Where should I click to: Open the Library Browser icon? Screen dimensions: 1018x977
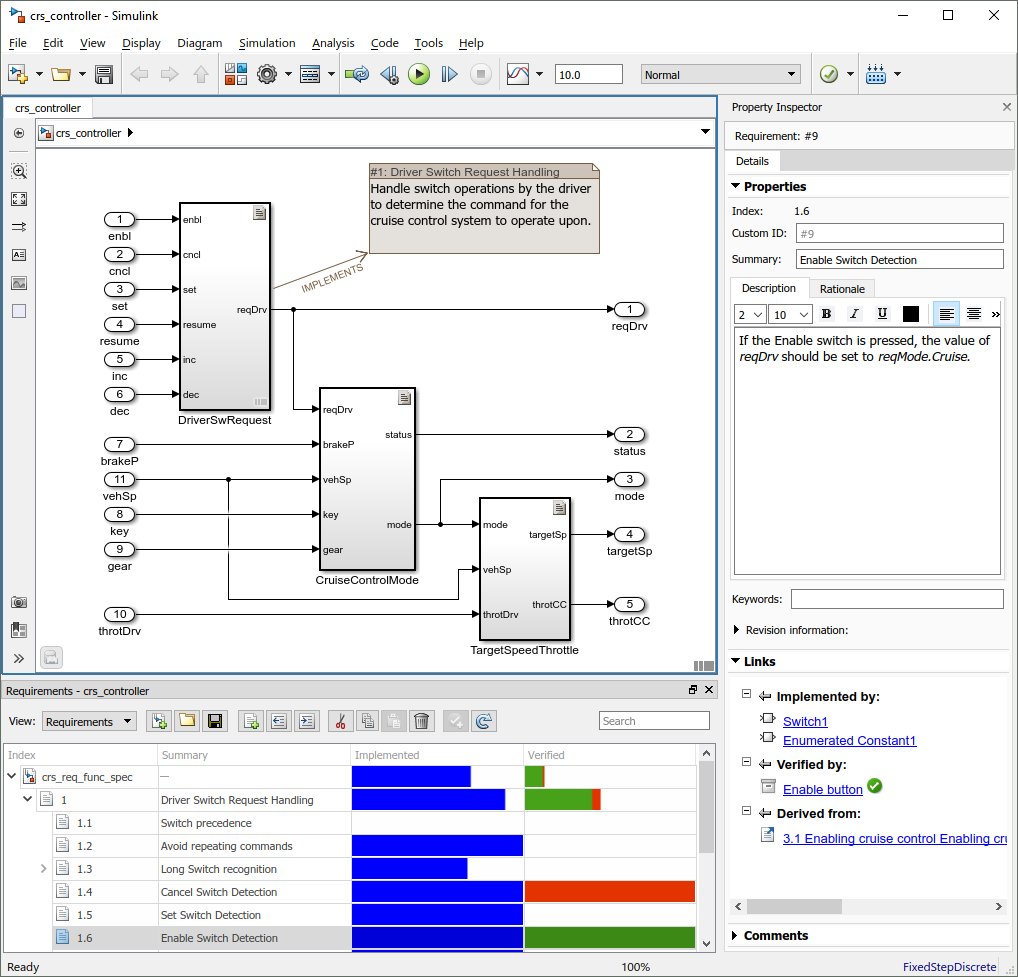pos(236,74)
